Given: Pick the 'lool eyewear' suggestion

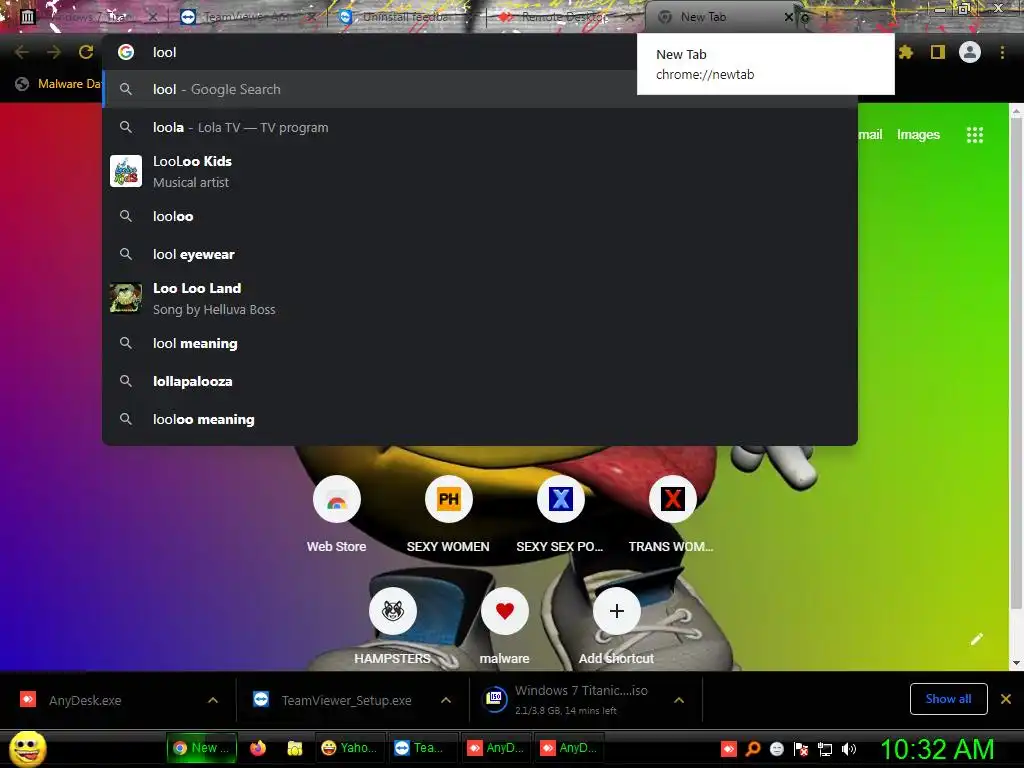Looking at the screenshot, I should (x=480, y=254).
